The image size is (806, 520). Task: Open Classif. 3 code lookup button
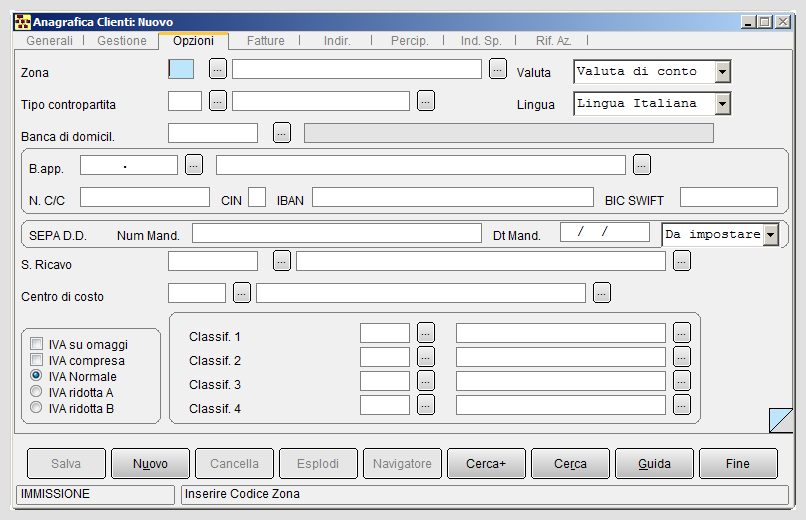pos(426,381)
